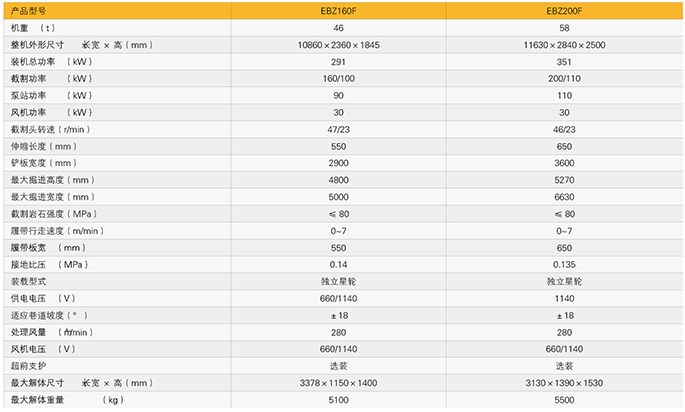Click the 5500 max disassembly weight value
Image resolution: width=685 pixels, height=412 pixels.
(564, 400)
